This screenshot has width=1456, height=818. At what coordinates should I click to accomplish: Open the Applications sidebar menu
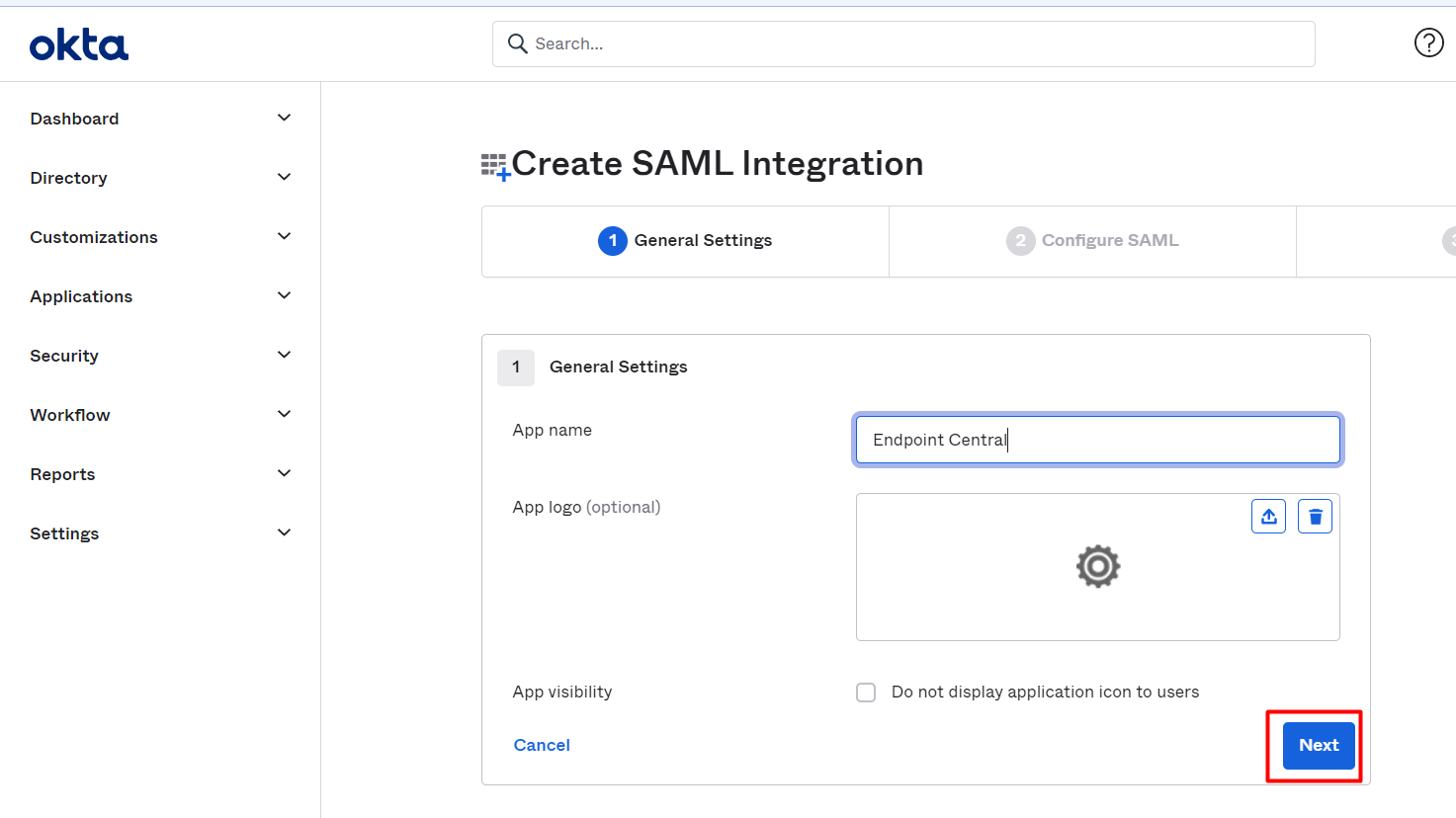click(81, 296)
